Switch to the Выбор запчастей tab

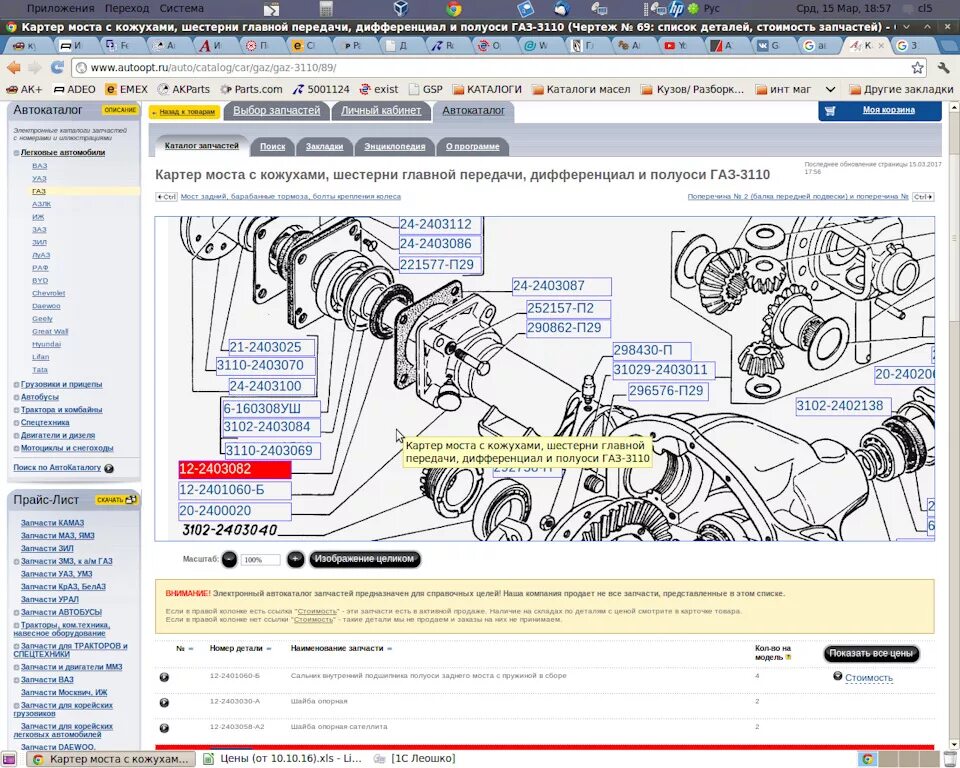click(x=276, y=111)
